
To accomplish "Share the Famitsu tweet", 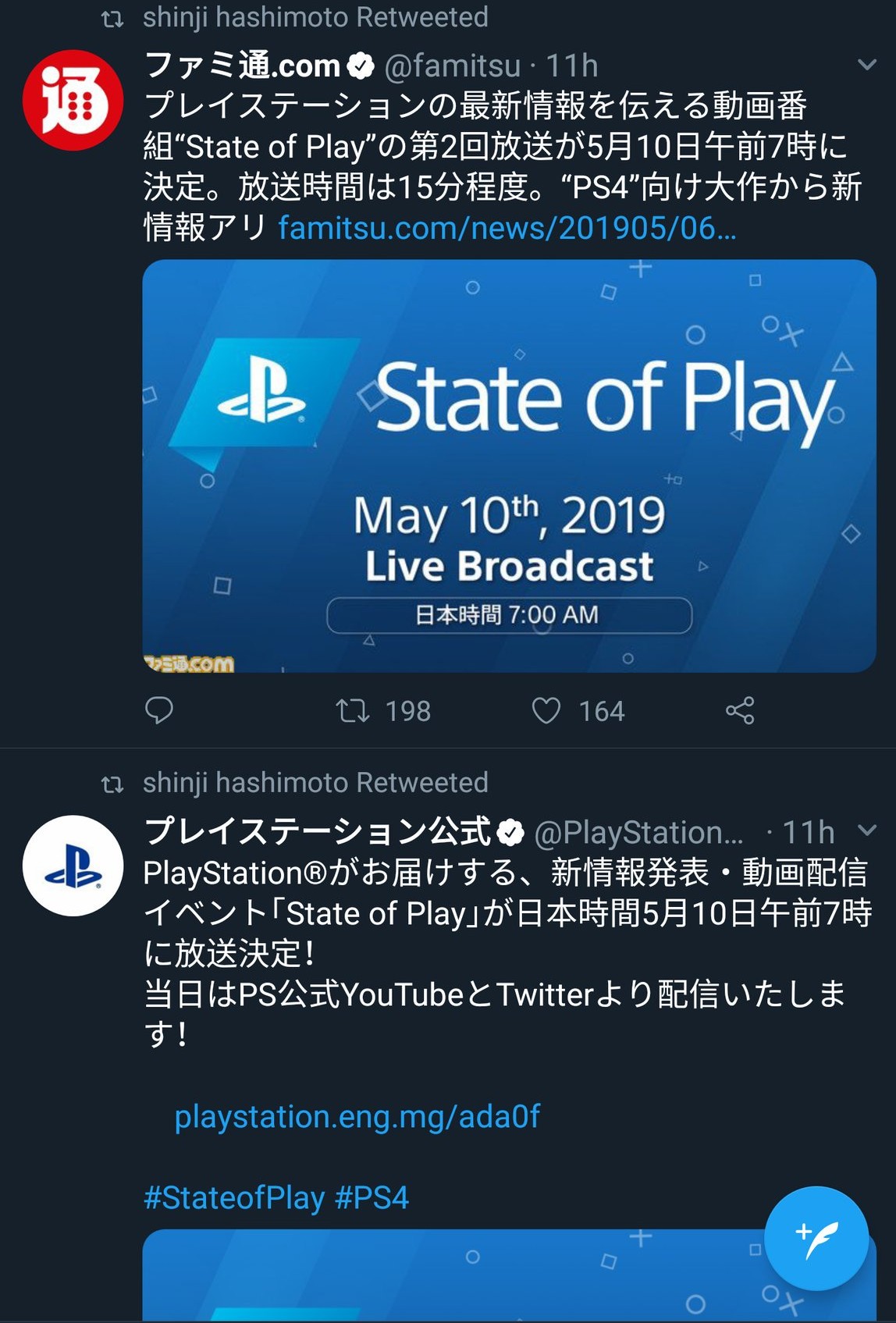I will [x=740, y=710].
